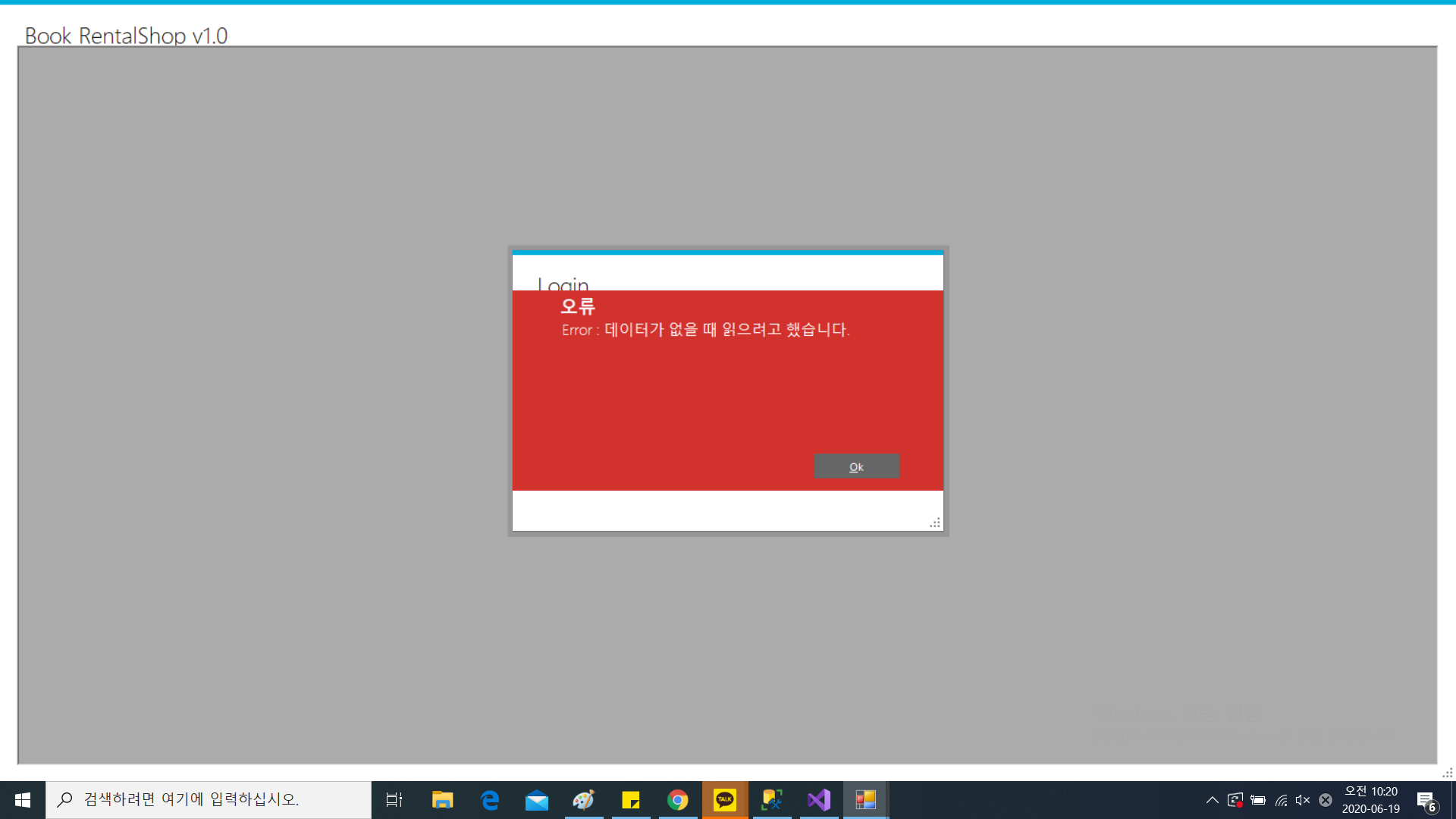The height and width of the screenshot is (819, 1456).
Task: Switch to Google Chrome on taskbar
Action: click(x=678, y=800)
